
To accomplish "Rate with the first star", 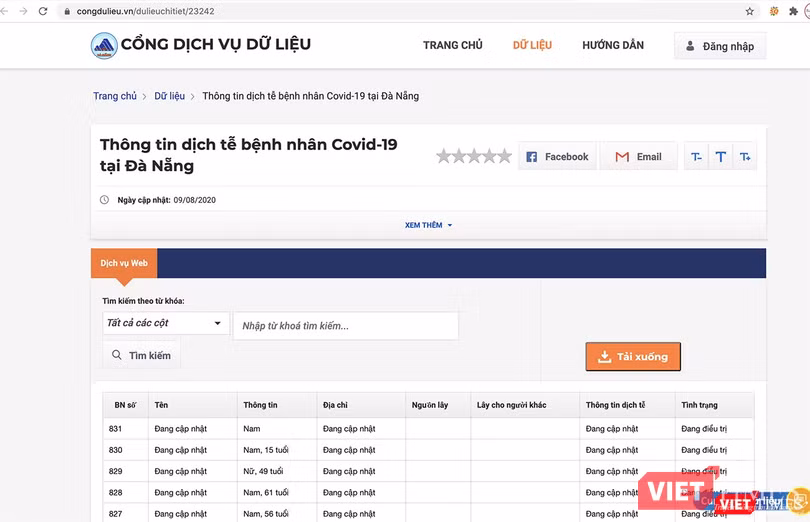I will tap(443, 156).
